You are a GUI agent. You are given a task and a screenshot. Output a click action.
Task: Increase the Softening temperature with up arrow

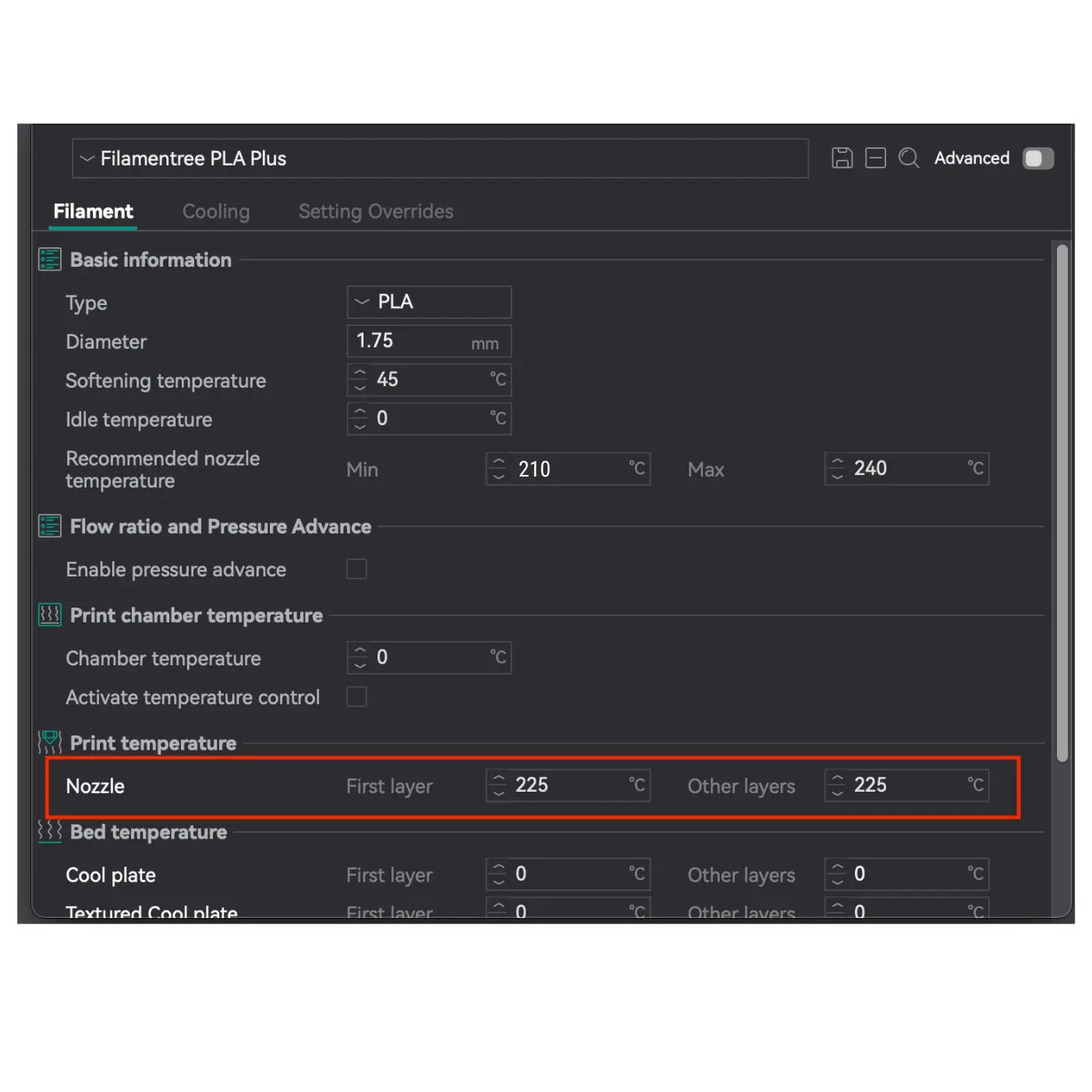[x=360, y=374]
